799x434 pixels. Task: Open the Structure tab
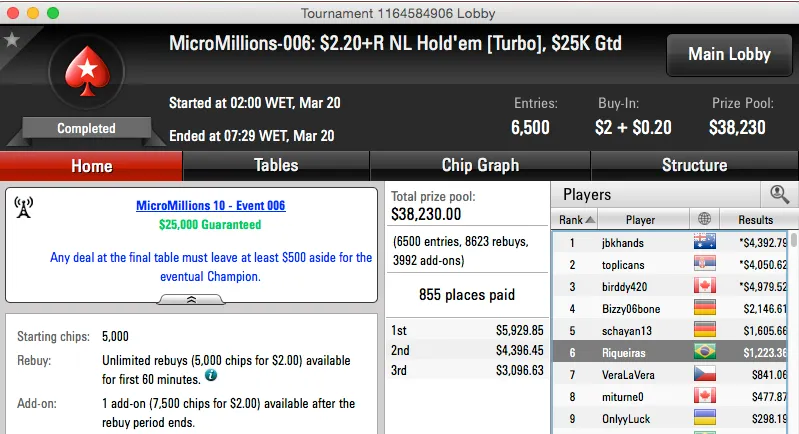coord(694,166)
